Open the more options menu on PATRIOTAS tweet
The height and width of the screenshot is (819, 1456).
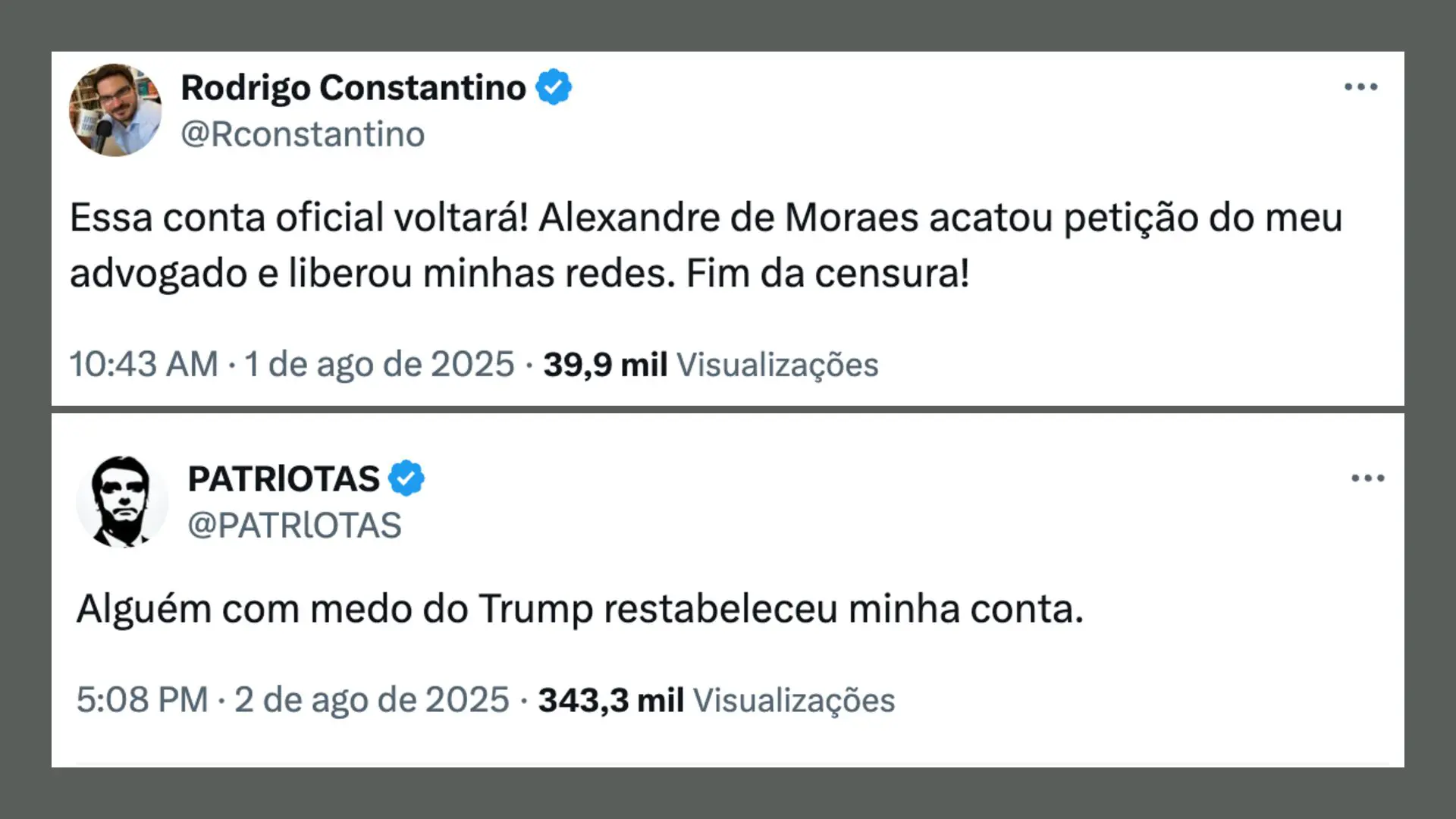pyautogui.click(x=1369, y=478)
